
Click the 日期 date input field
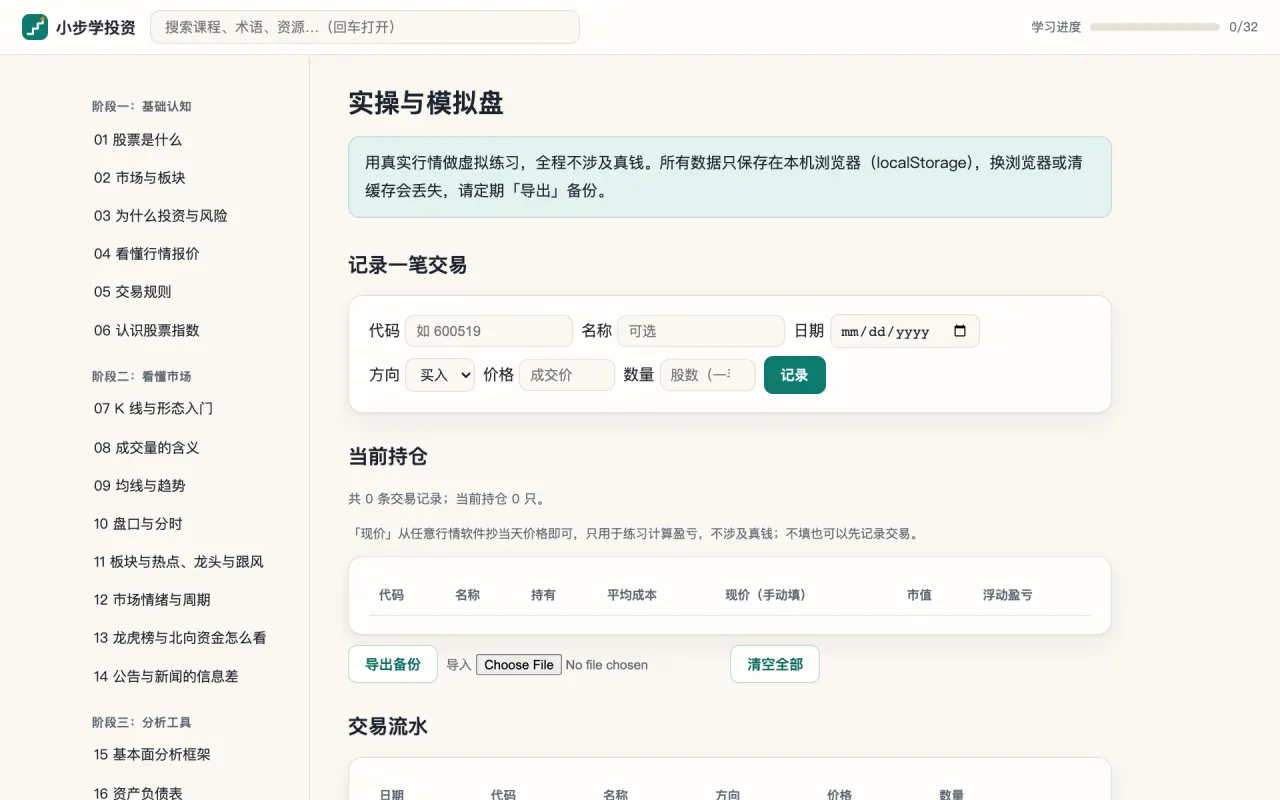(905, 331)
